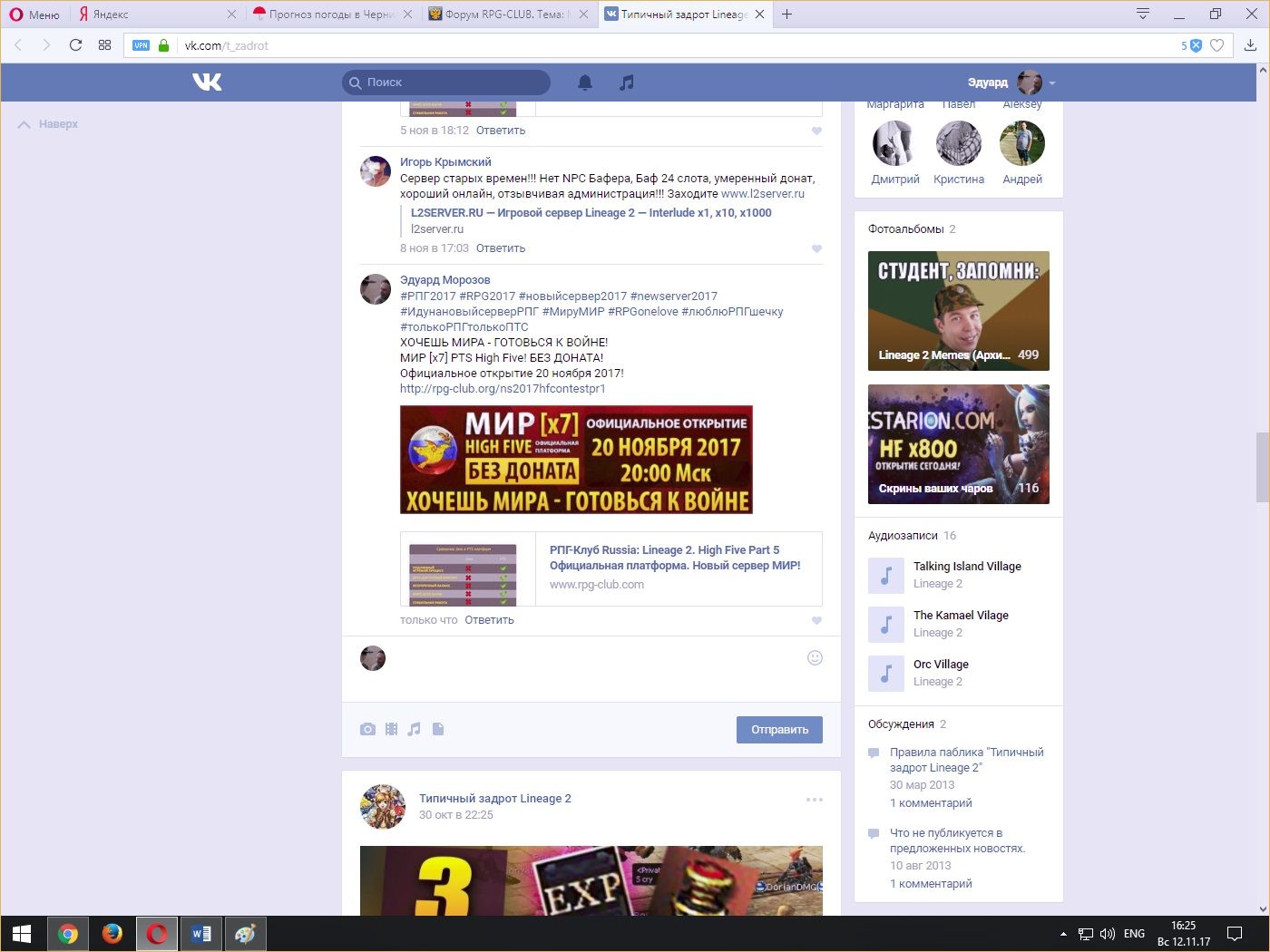Open the music note icon in VK header
Image resolution: width=1270 pixels, height=952 pixels.
point(626,83)
